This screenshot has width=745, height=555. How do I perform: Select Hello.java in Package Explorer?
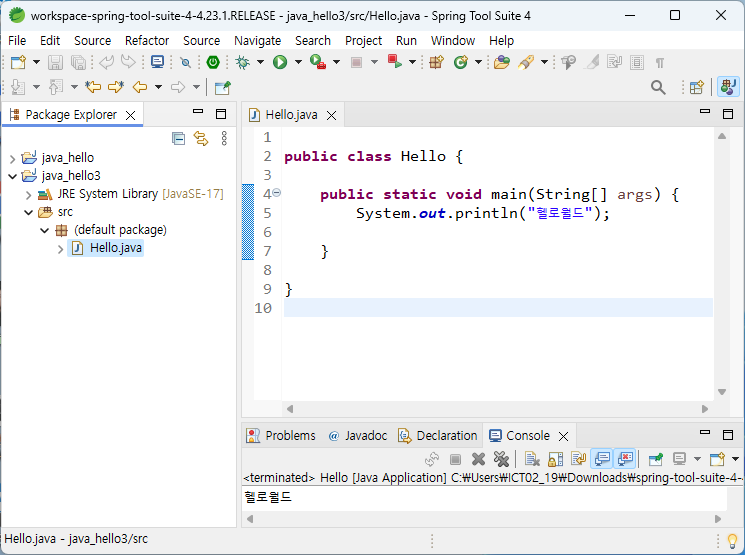(115, 248)
